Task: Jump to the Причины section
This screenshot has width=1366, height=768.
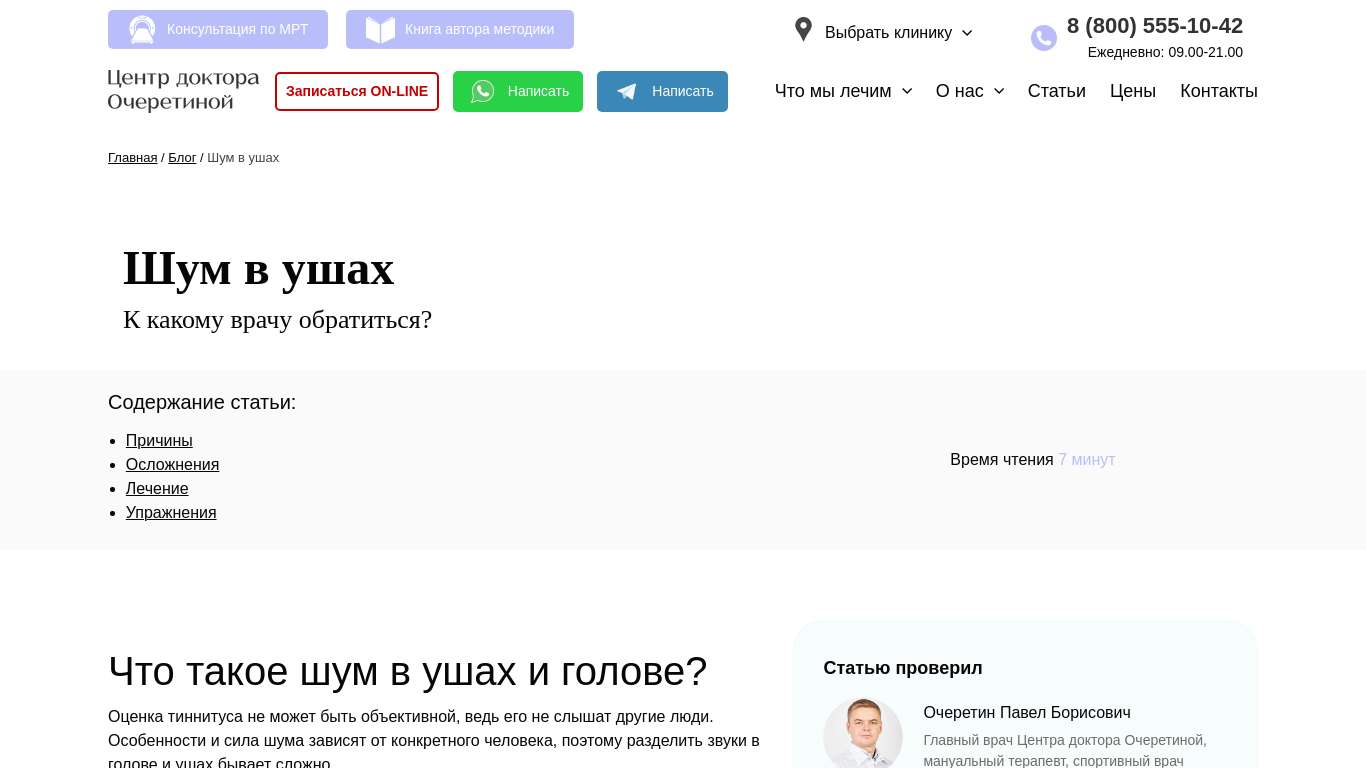Action: pyautogui.click(x=159, y=441)
